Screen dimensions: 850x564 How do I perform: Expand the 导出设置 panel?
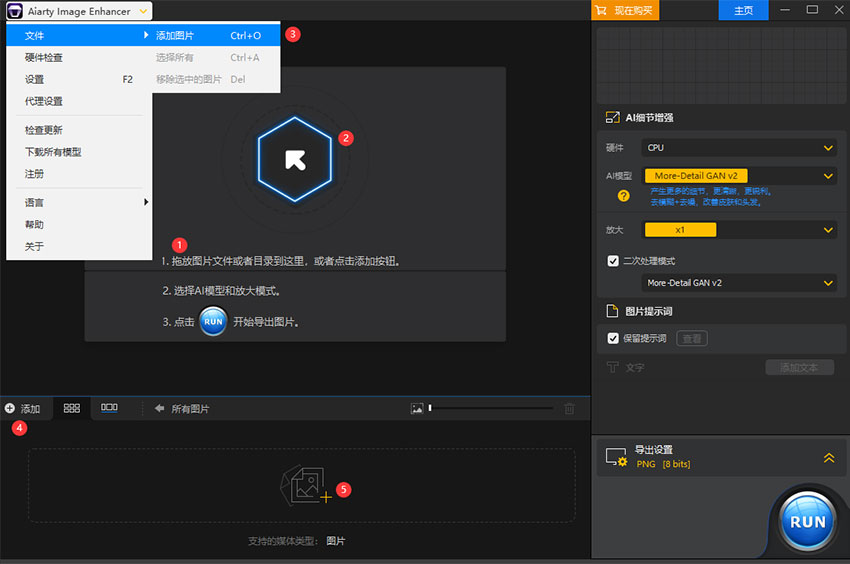tap(828, 457)
